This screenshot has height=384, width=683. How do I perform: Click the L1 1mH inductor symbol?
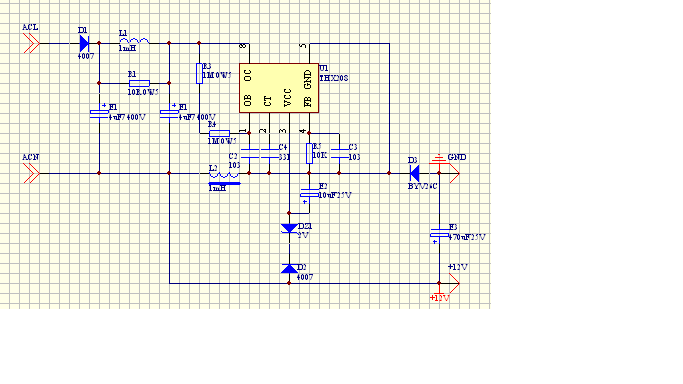134,41
